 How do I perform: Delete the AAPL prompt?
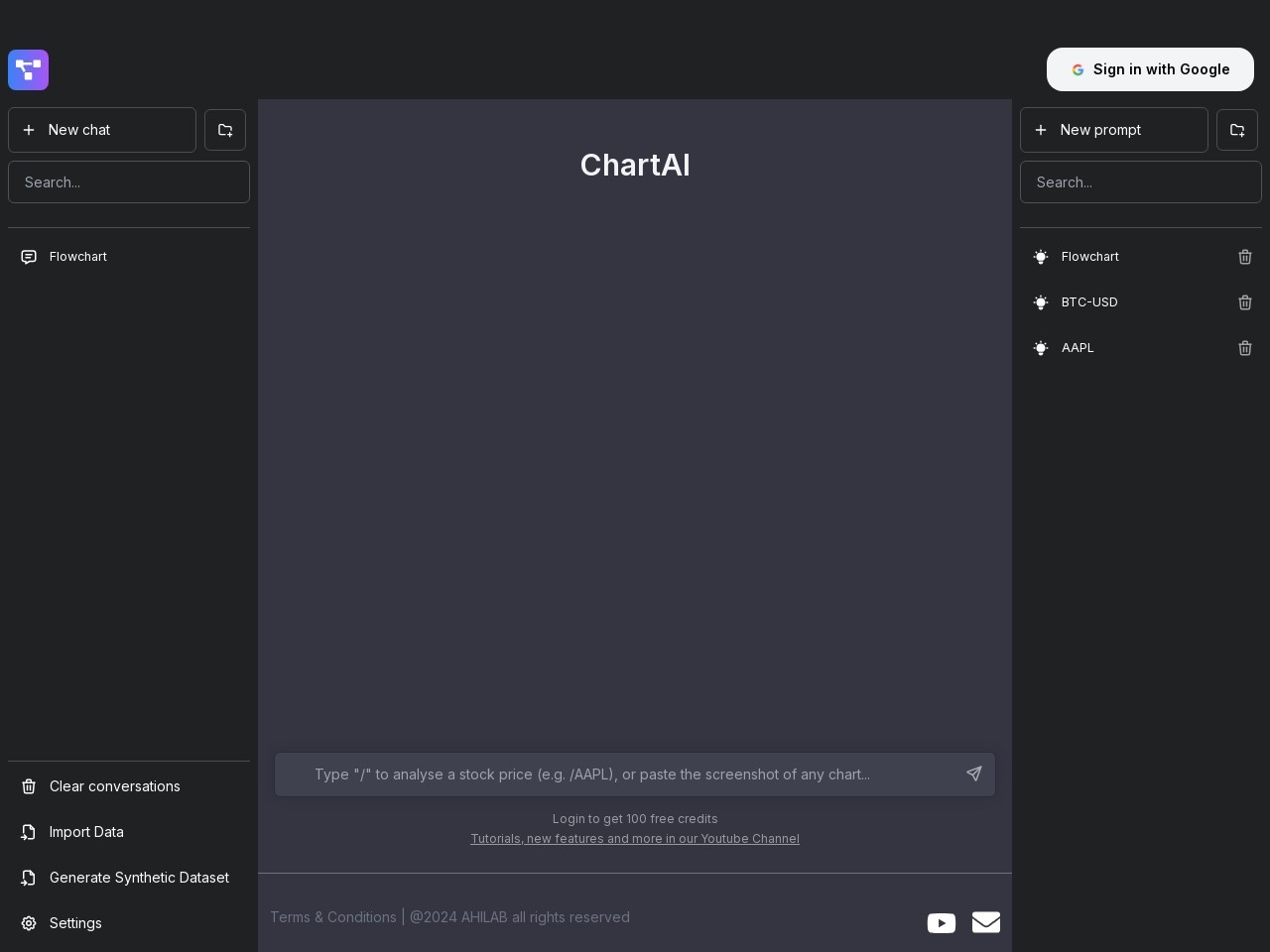[1245, 348]
